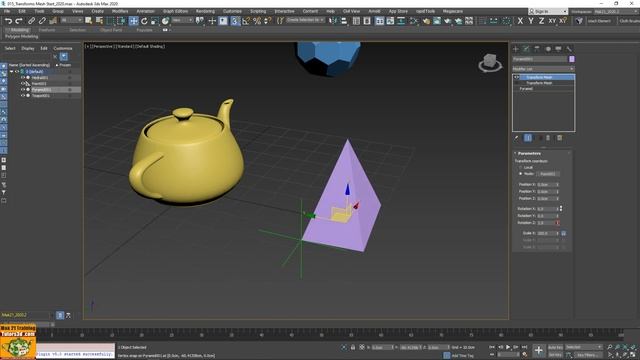Open the Create tab in command panel
This screenshot has width=640, height=360.
point(516,49)
